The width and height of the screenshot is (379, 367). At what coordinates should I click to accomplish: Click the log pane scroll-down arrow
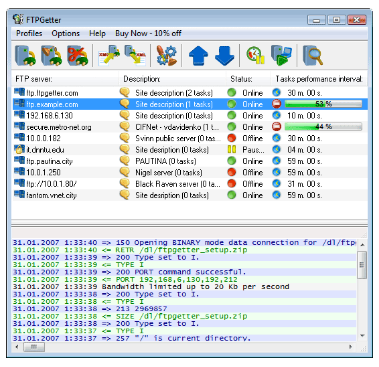tap(362, 336)
